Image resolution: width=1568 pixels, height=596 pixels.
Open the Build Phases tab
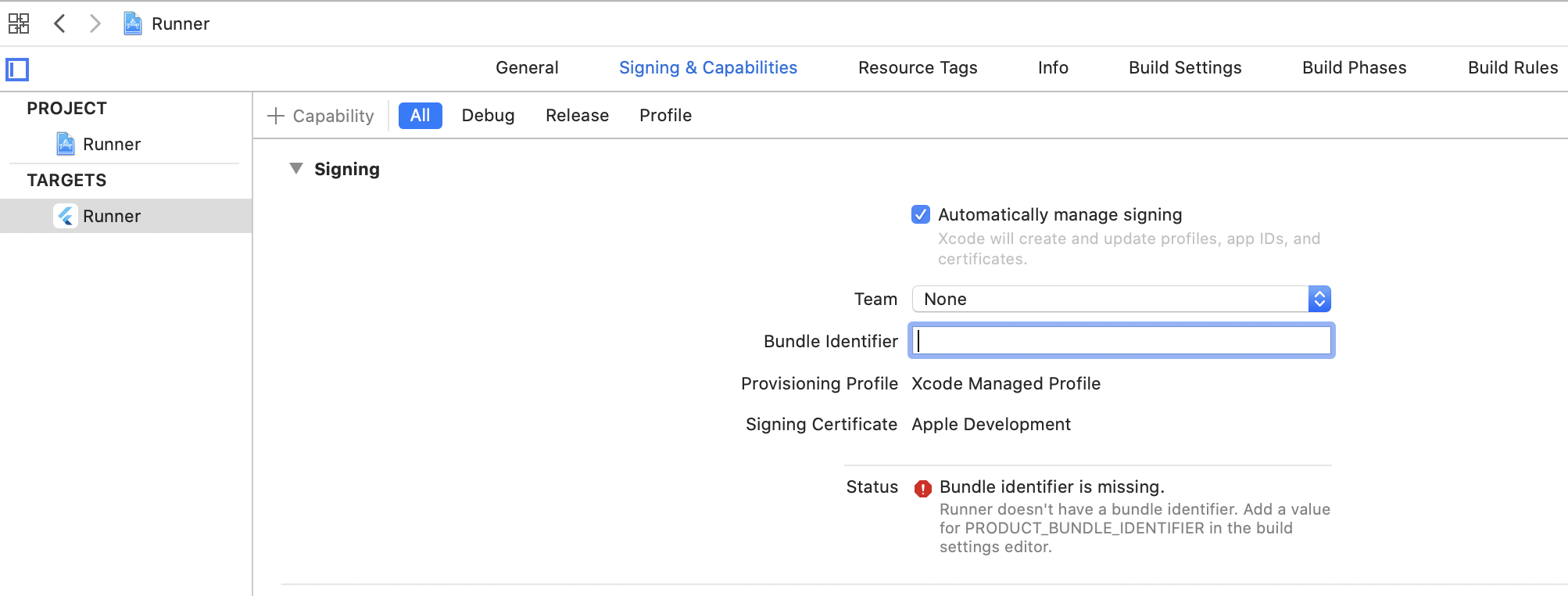click(1354, 68)
